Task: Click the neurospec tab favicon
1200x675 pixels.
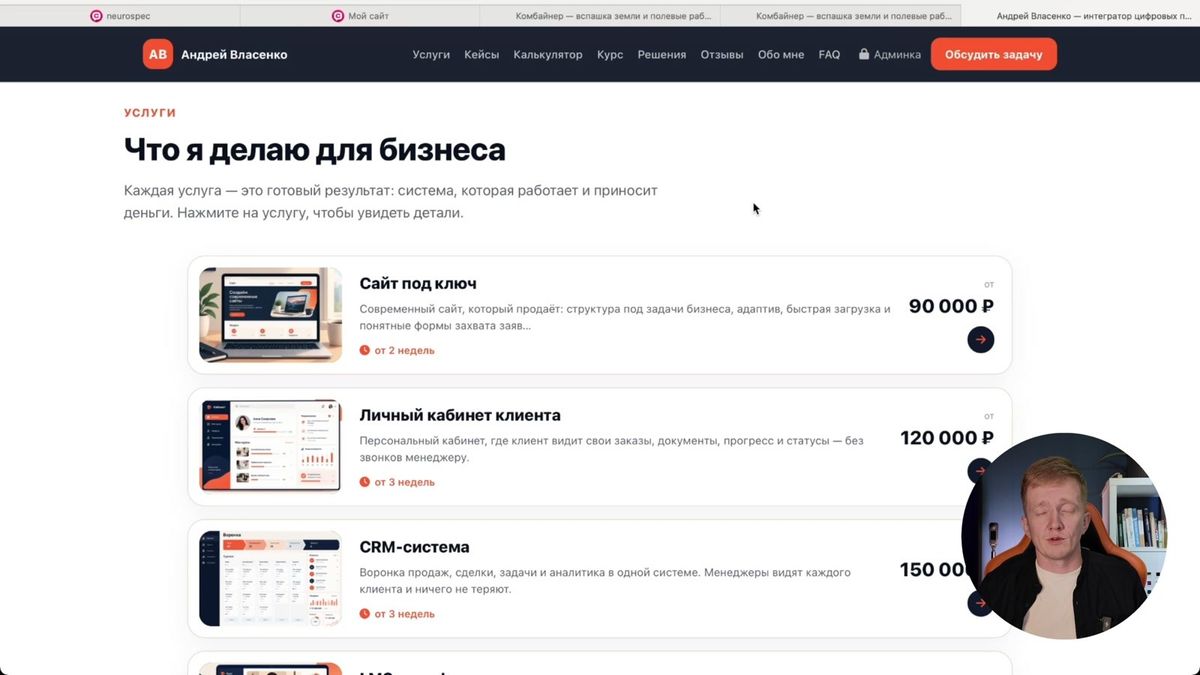Action: point(96,16)
